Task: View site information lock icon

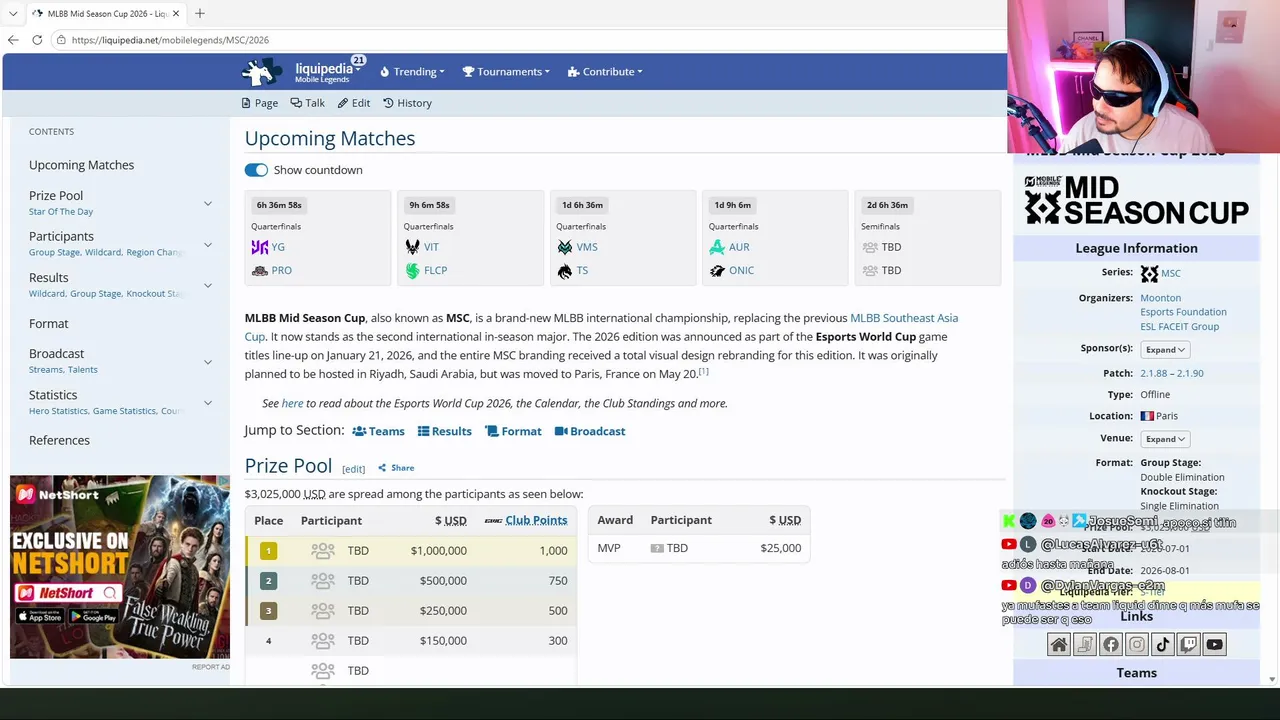Action: pyautogui.click(x=61, y=40)
